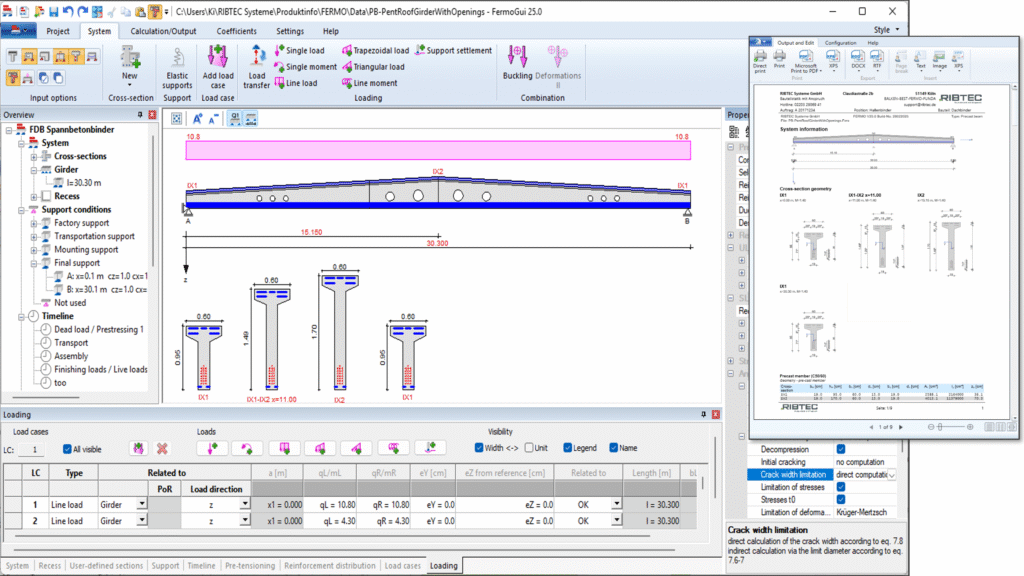Select Factory support in the tree

pyautogui.click(x=82, y=223)
